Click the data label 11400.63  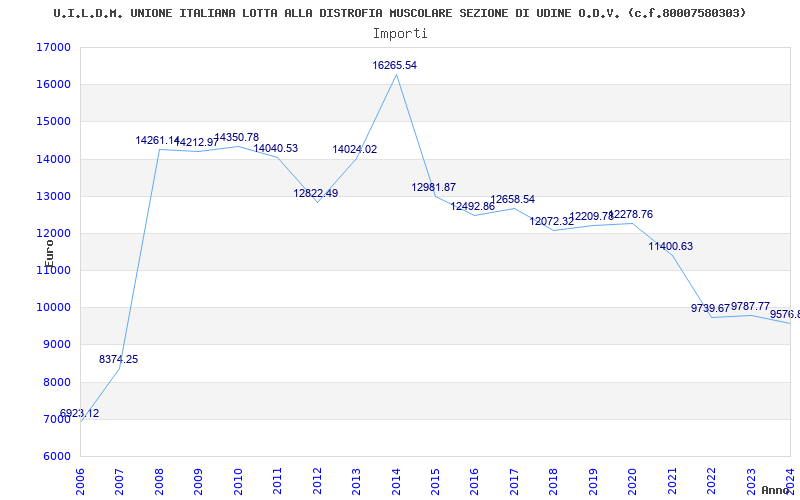(670, 246)
